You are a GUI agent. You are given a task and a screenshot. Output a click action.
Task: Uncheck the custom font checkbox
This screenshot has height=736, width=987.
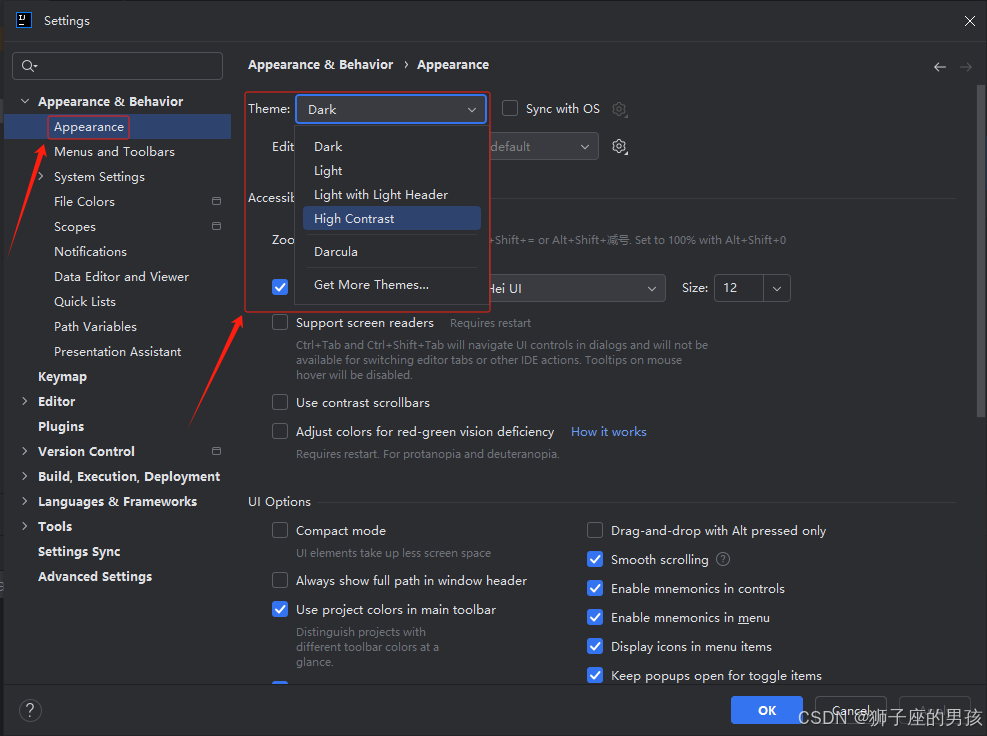pyautogui.click(x=280, y=287)
